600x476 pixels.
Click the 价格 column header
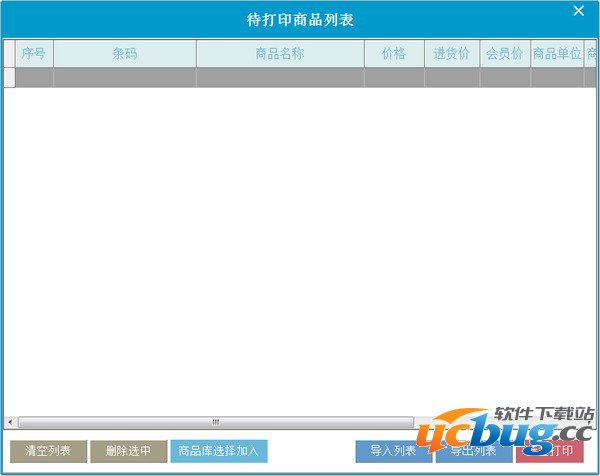[394, 54]
